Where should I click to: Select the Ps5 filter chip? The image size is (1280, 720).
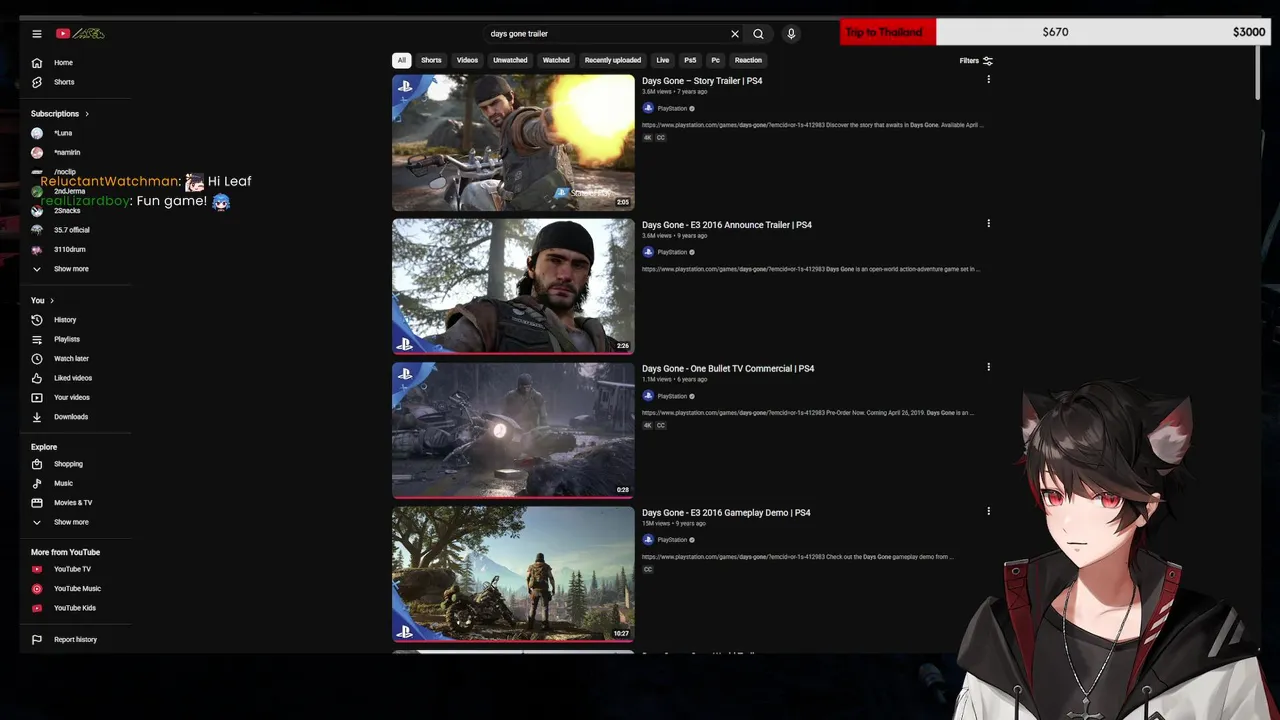(690, 60)
